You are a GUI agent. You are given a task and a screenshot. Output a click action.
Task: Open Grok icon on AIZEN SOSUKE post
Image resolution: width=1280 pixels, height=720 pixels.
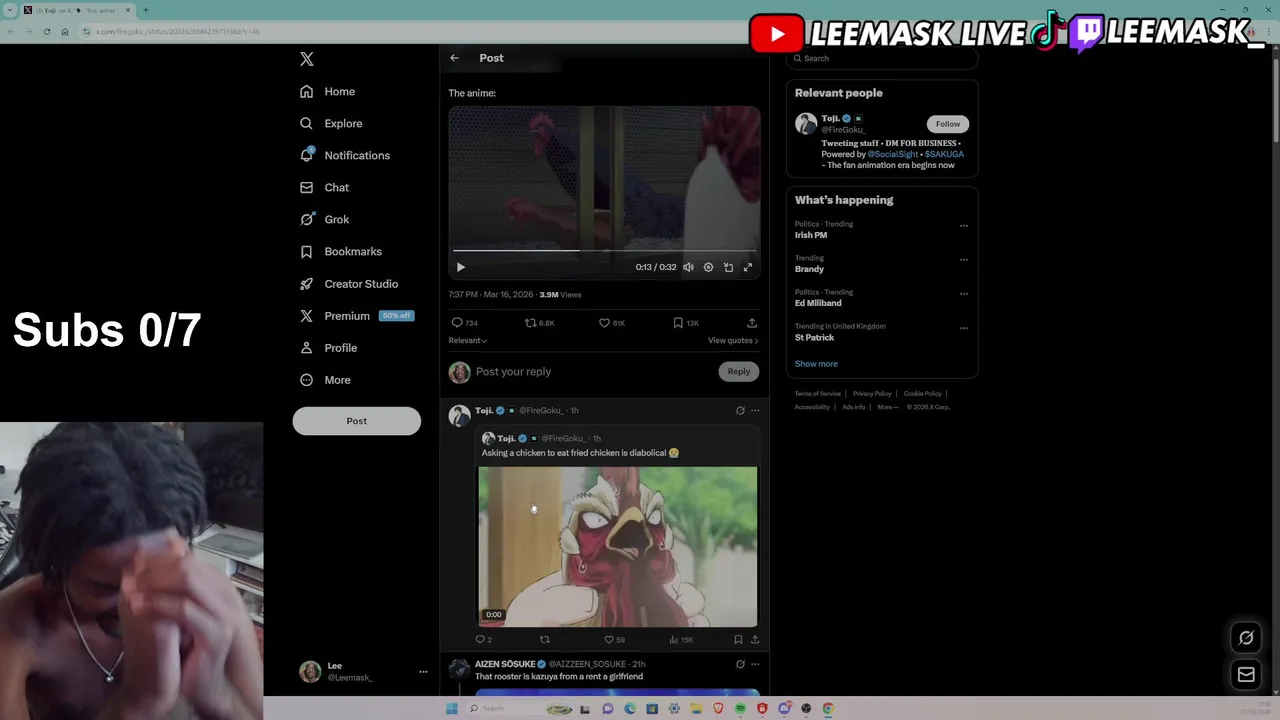(740, 664)
